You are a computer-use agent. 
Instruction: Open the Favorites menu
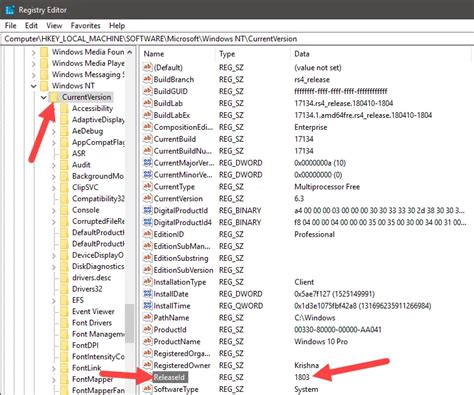click(85, 26)
